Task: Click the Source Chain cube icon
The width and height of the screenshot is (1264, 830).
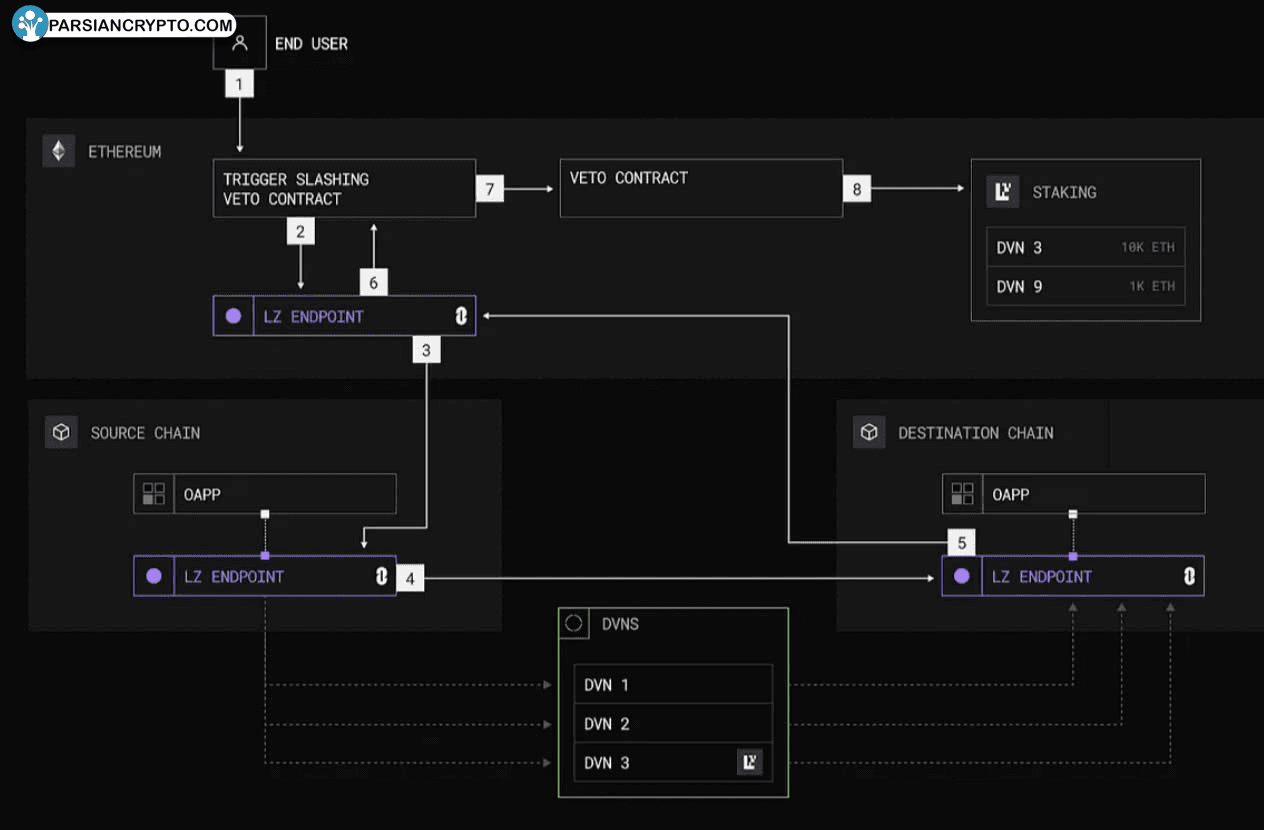Action: pos(61,433)
